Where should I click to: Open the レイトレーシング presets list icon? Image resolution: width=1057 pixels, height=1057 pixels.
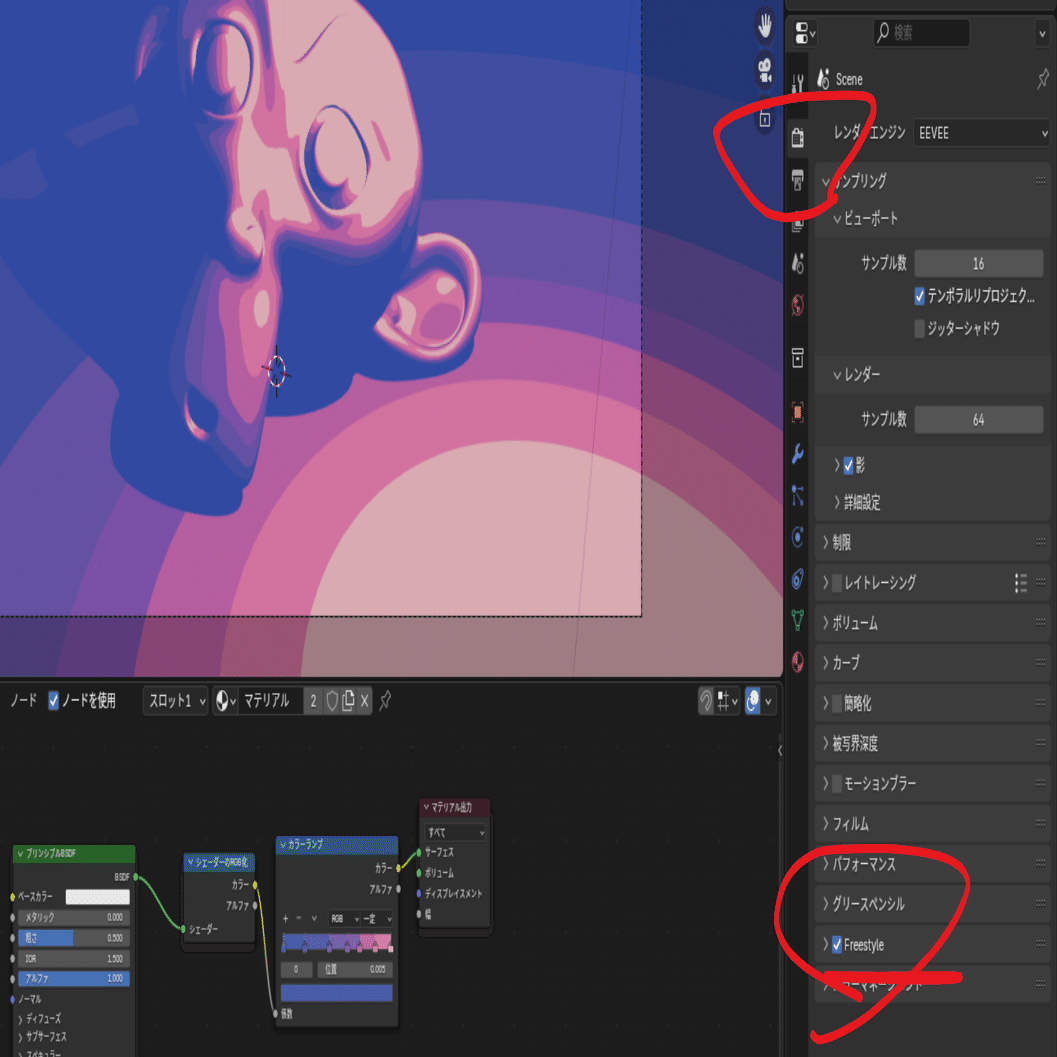pos(1021,582)
